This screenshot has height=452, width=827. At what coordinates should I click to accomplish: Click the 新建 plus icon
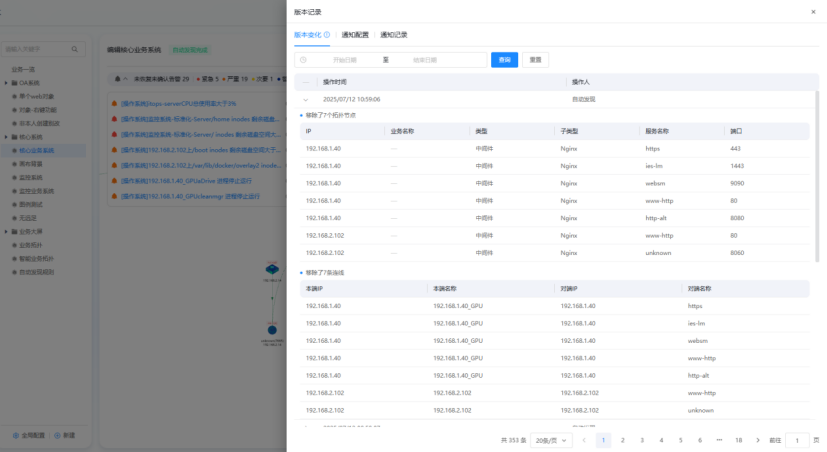click(57, 436)
